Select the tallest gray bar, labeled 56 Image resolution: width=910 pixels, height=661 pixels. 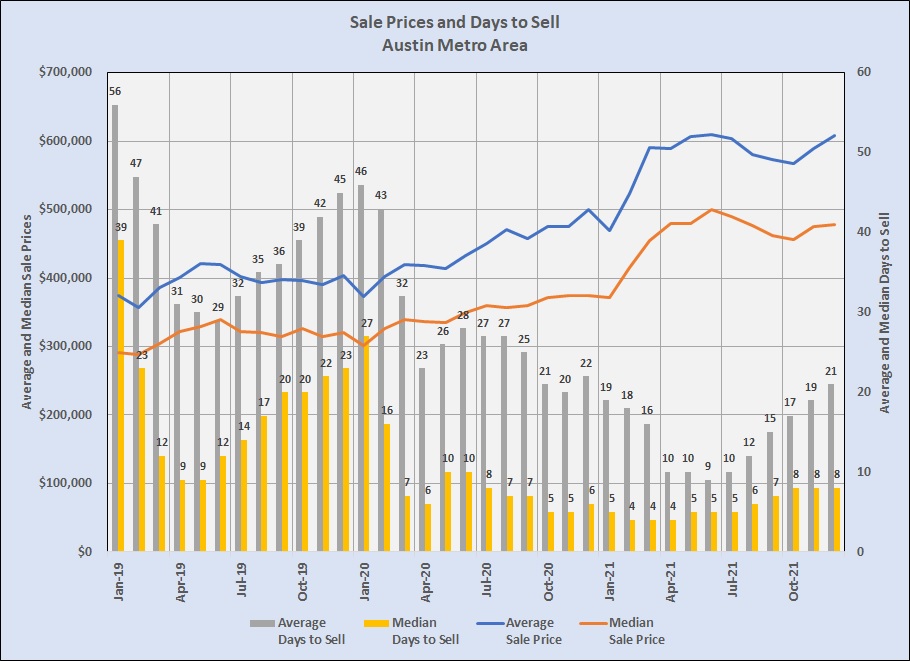point(115,330)
